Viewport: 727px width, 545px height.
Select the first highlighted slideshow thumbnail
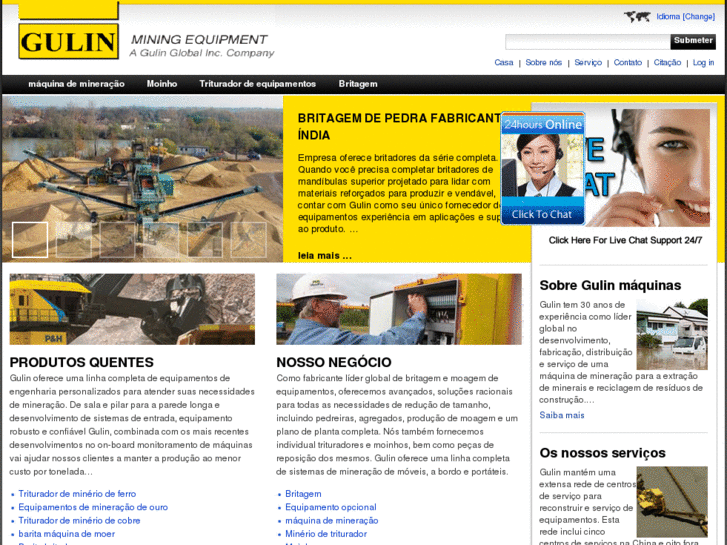[30, 240]
